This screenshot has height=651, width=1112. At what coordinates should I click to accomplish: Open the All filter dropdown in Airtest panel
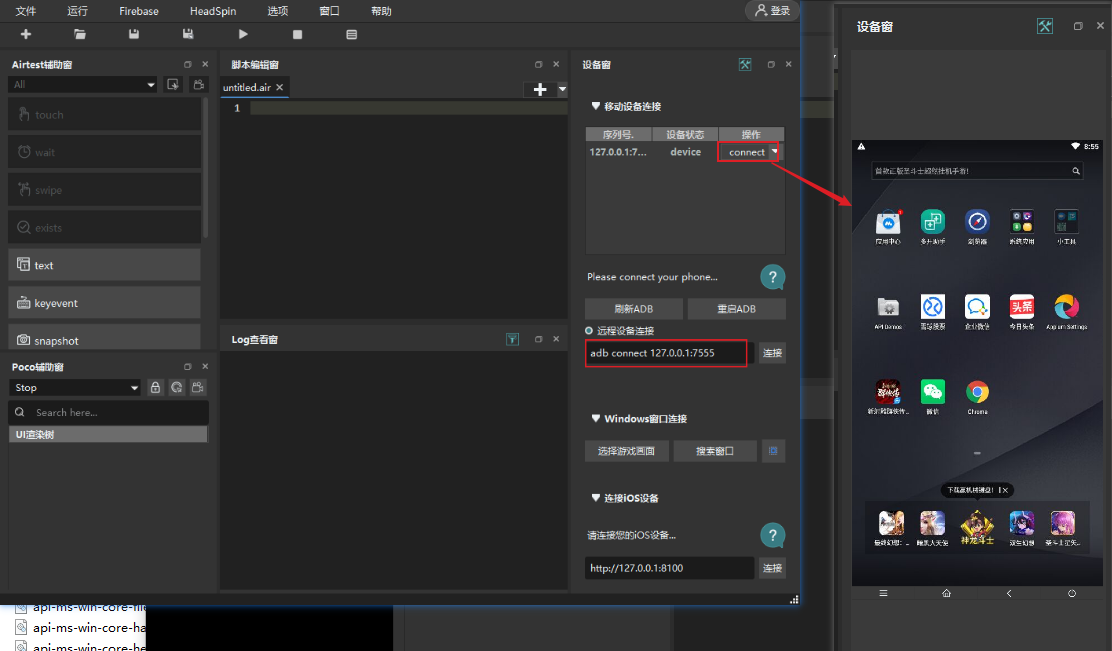tap(83, 84)
